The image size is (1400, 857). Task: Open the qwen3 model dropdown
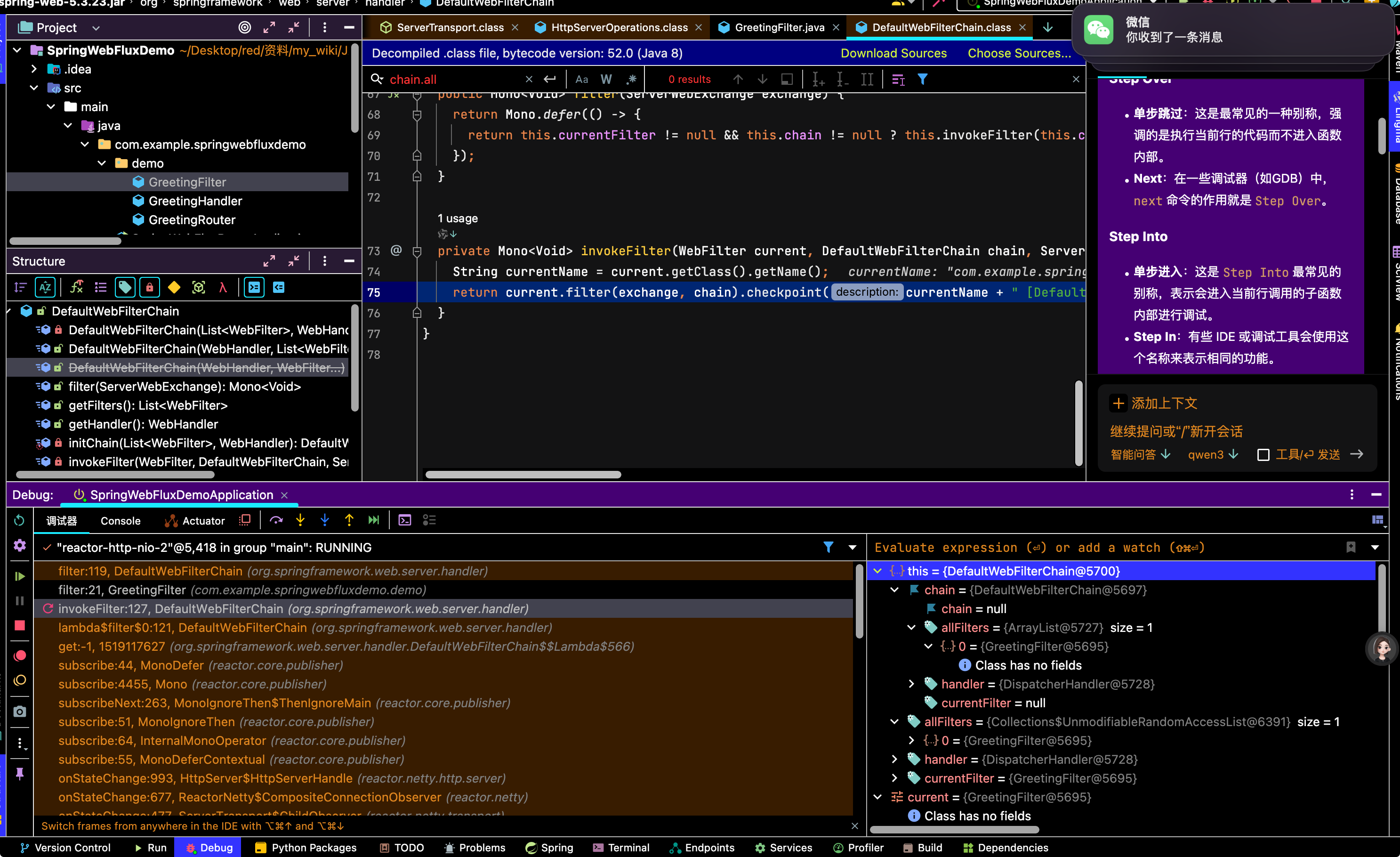pyautogui.click(x=1213, y=455)
